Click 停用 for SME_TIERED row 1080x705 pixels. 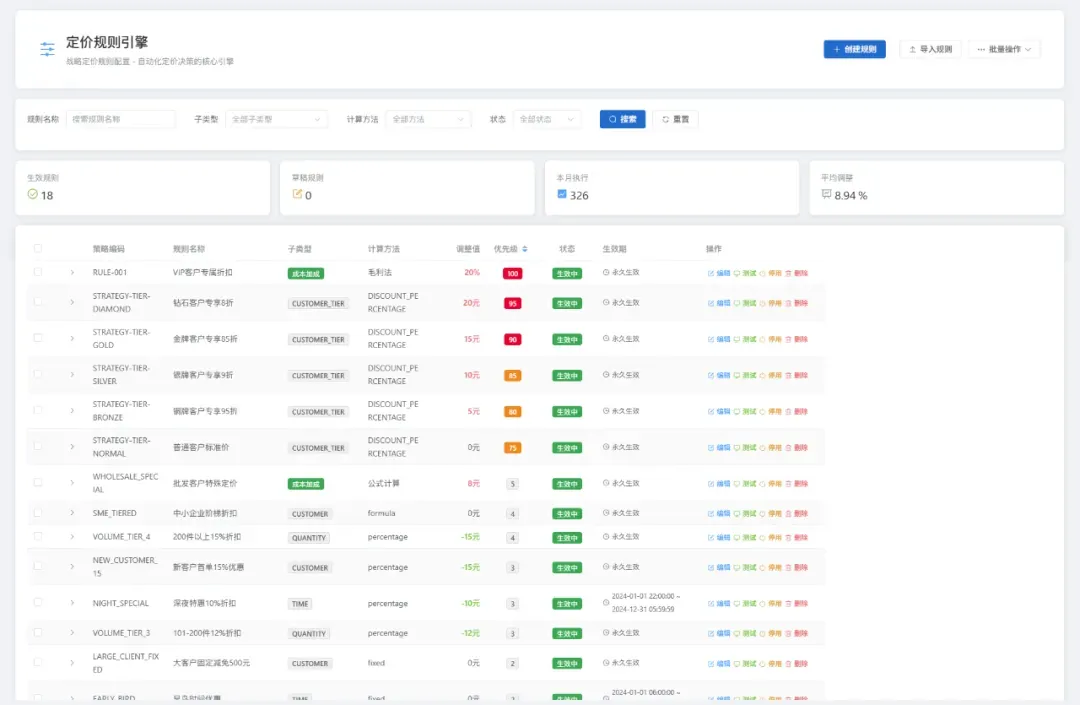(771, 514)
